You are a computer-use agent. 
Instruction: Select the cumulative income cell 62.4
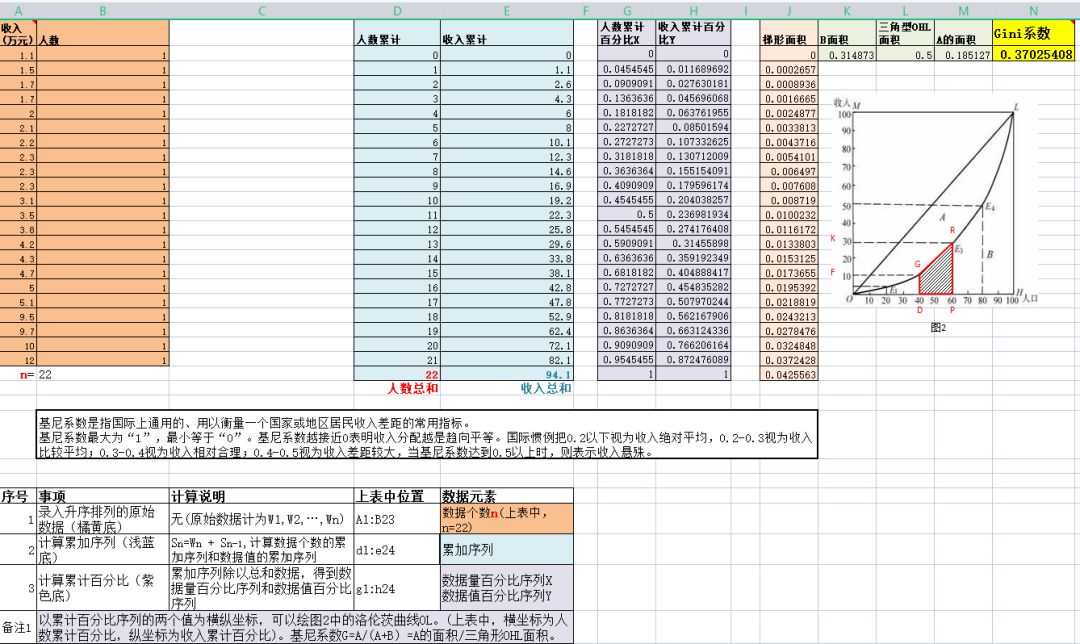pyautogui.click(x=507, y=331)
